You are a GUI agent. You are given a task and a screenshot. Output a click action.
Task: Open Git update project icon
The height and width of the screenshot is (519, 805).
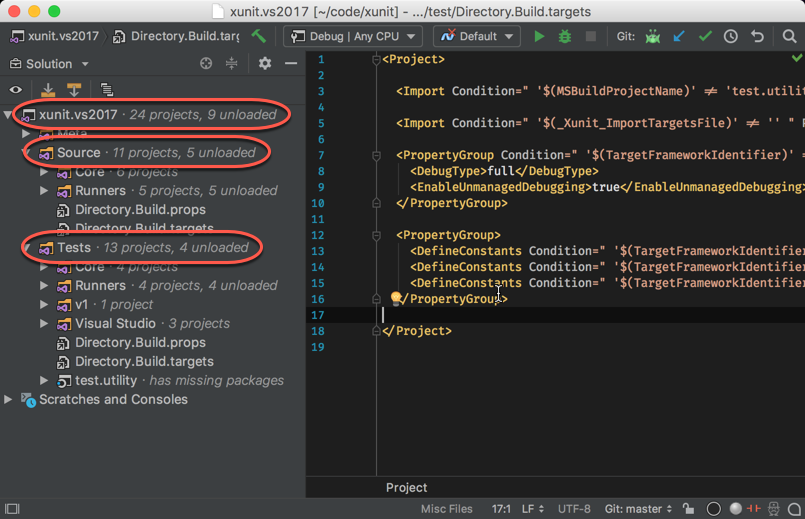click(653, 36)
